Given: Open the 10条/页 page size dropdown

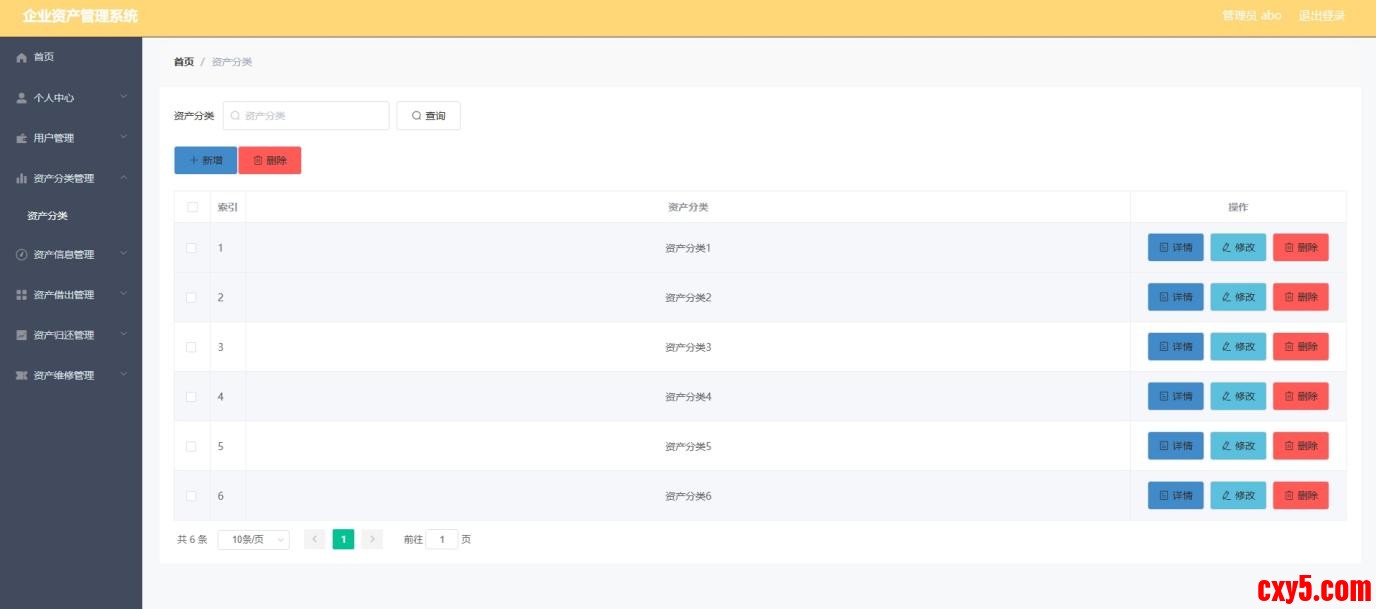Looking at the screenshot, I should click(253, 540).
